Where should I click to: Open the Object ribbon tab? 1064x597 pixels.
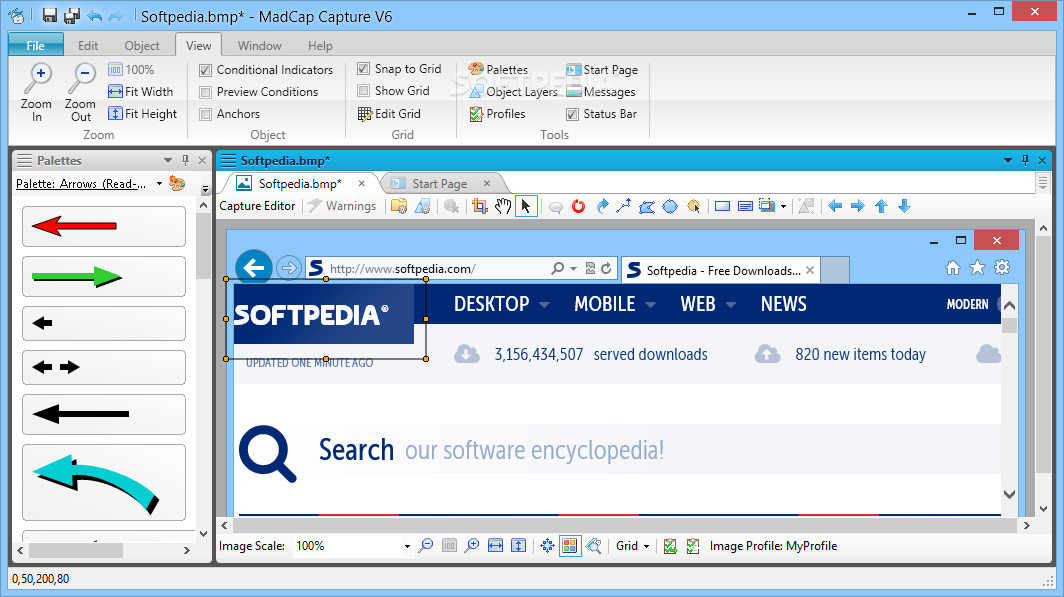tap(142, 45)
